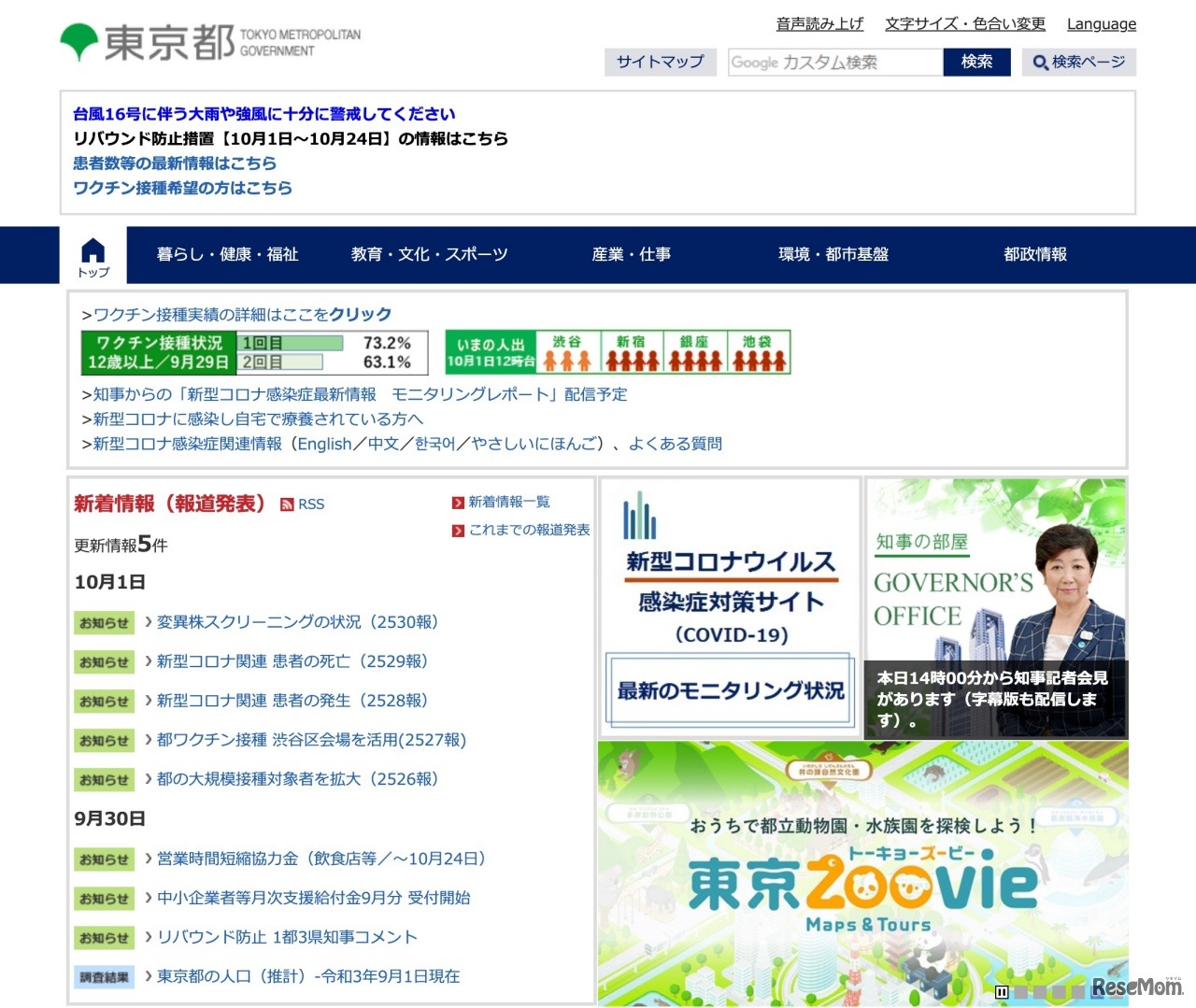This screenshot has width=1196, height=1008.
Task: Click the 9月30日 date heading
Action: (x=110, y=818)
